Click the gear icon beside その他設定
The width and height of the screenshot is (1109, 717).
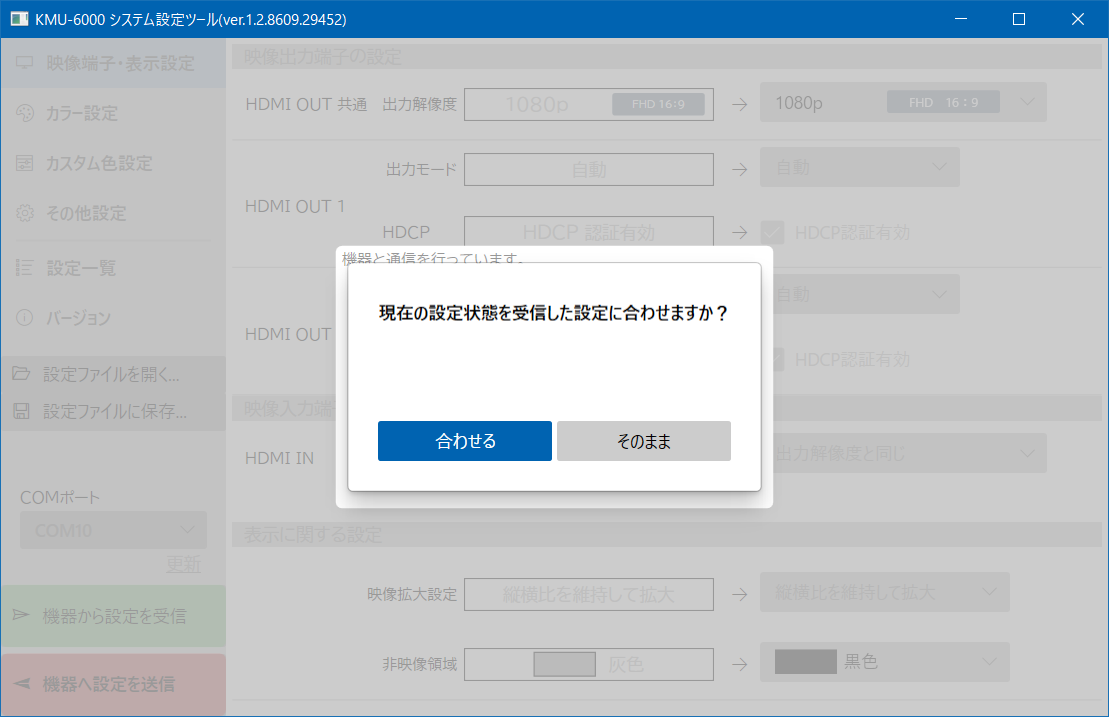pyautogui.click(x=25, y=213)
